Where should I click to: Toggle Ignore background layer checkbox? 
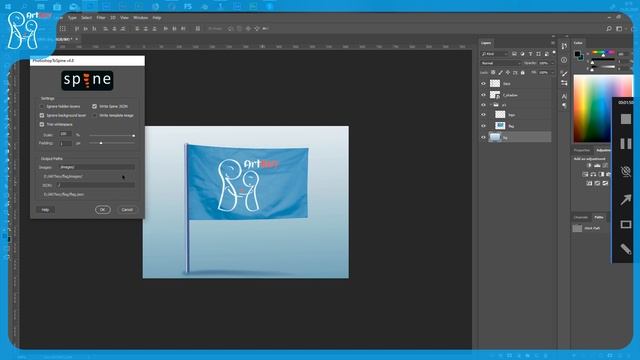(x=42, y=116)
